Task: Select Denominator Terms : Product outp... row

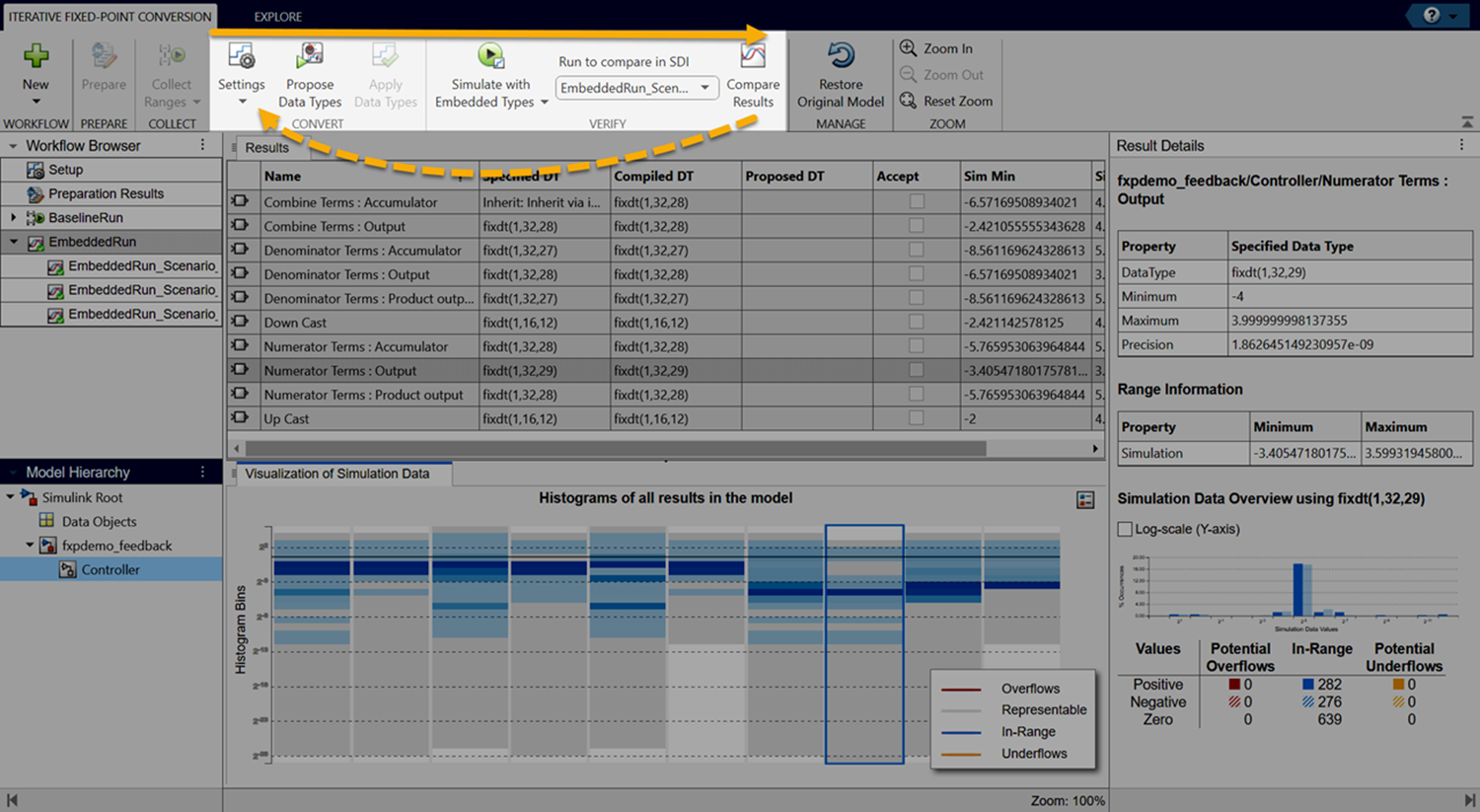Action: pos(665,298)
